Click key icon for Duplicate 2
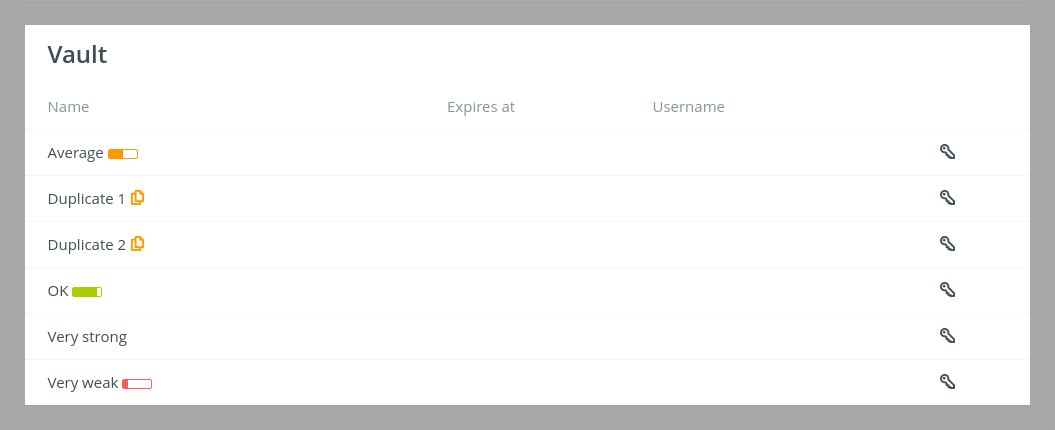This screenshot has width=1055, height=430. 947,244
